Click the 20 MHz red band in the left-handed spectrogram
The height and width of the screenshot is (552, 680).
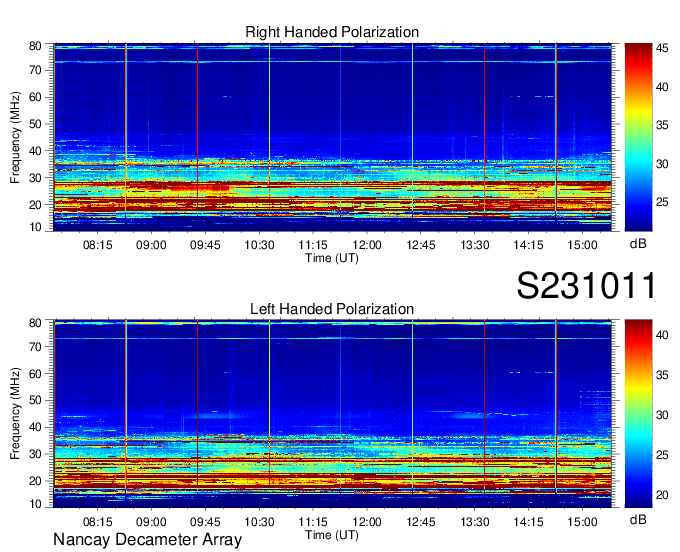tap(332, 479)
